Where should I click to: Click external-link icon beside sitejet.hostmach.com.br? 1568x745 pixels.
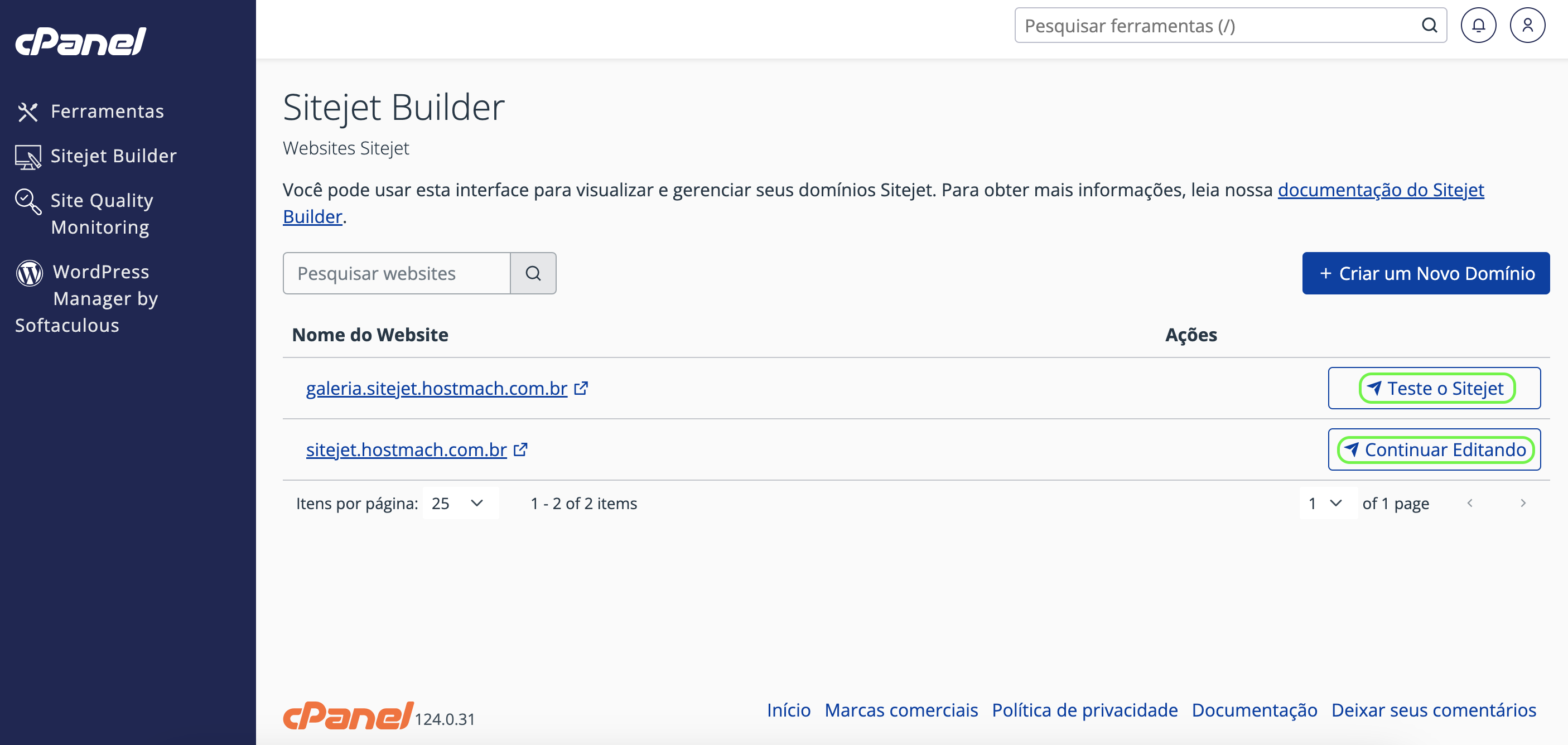click(x=520, y=450)
